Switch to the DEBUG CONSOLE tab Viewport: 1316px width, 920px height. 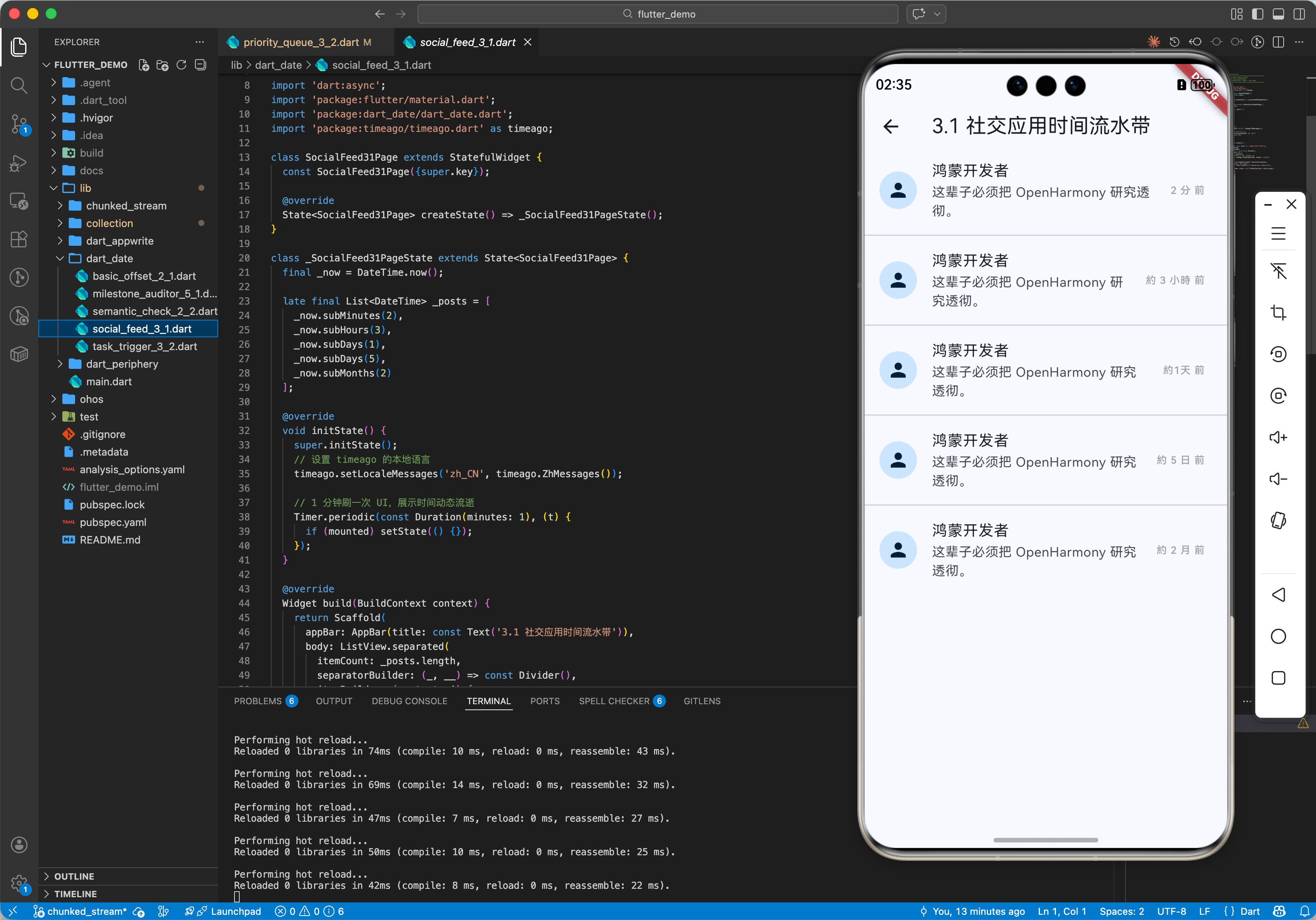(409, 701)
